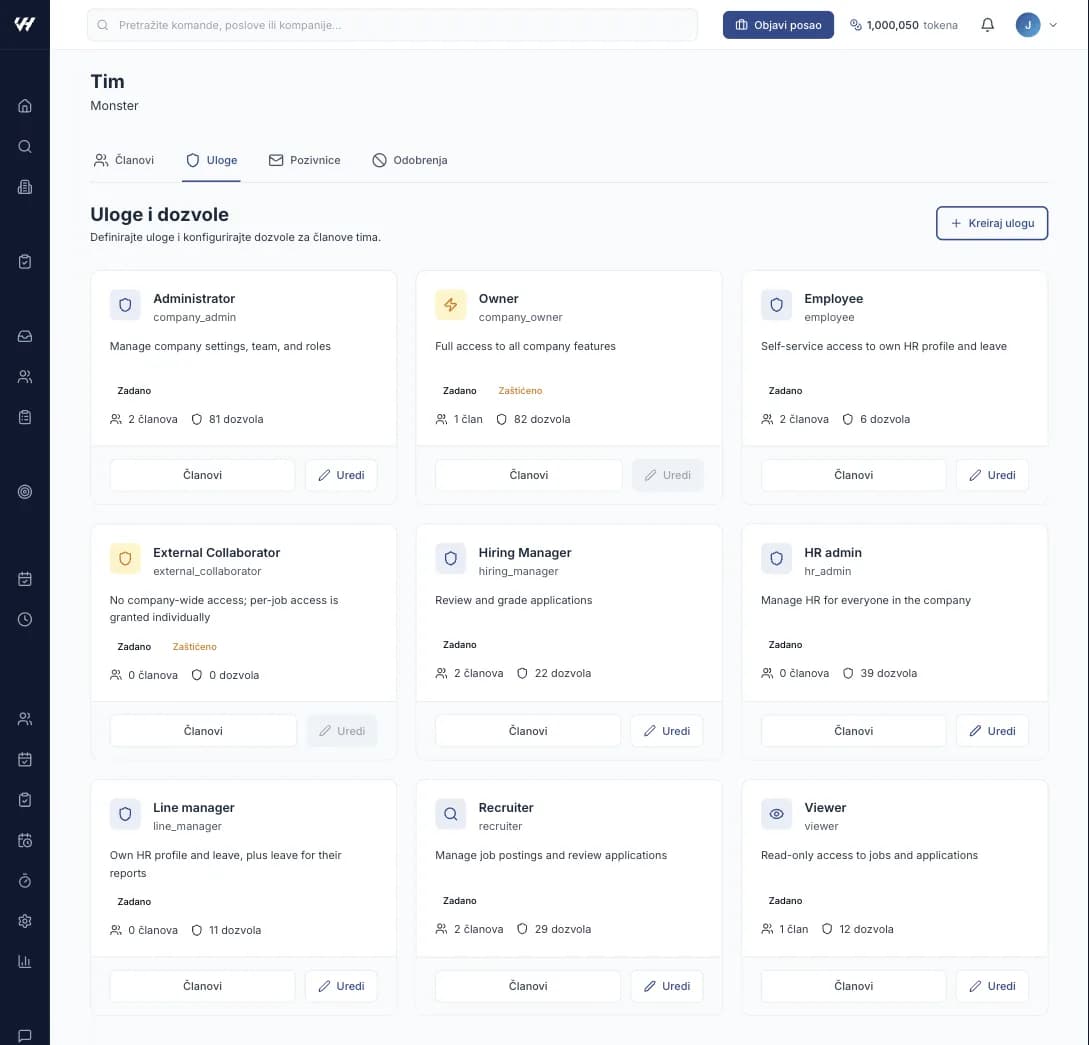Viewport: 1089px width, 1045px height.
Task: Click Uredi on Employee role card
Action: pos(992,475)
